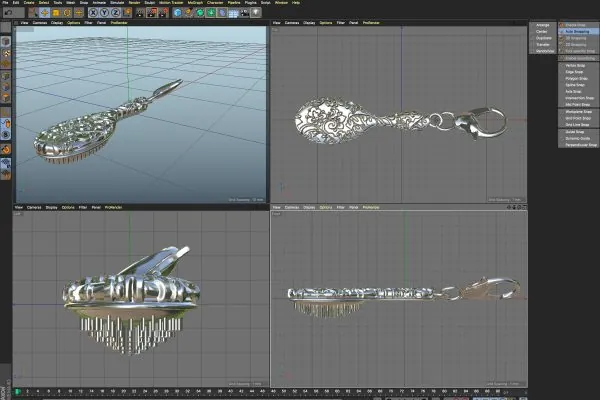Choose Grid Line Snap entry
This screenshot has height=400, width=600.
click(578, 125)
